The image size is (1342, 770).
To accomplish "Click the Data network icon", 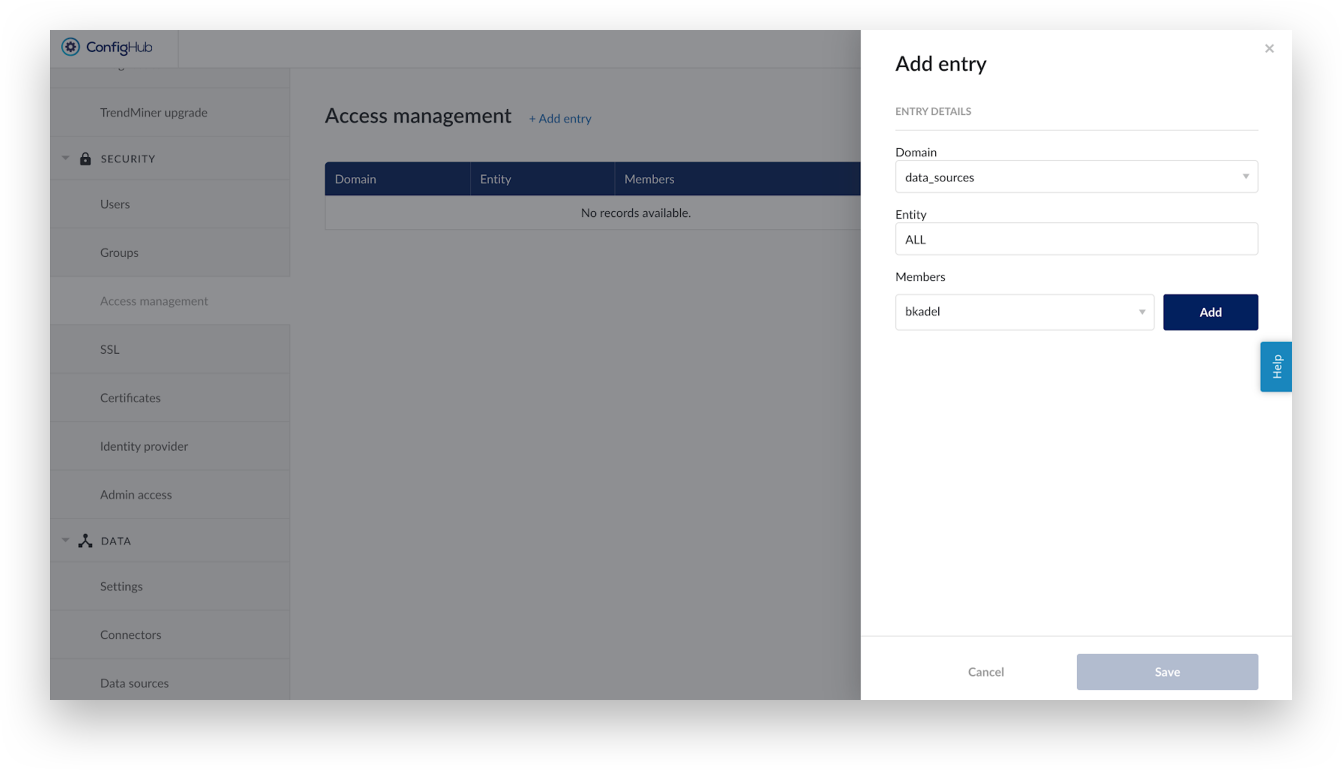I will point(85,541).
